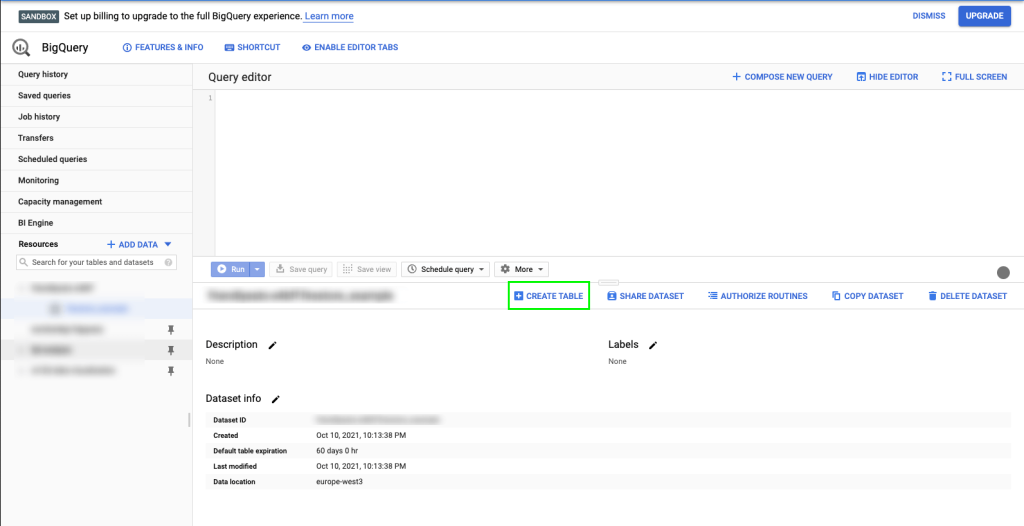Click the Upgrade button
1024x526 pixels.
point(984,16)
